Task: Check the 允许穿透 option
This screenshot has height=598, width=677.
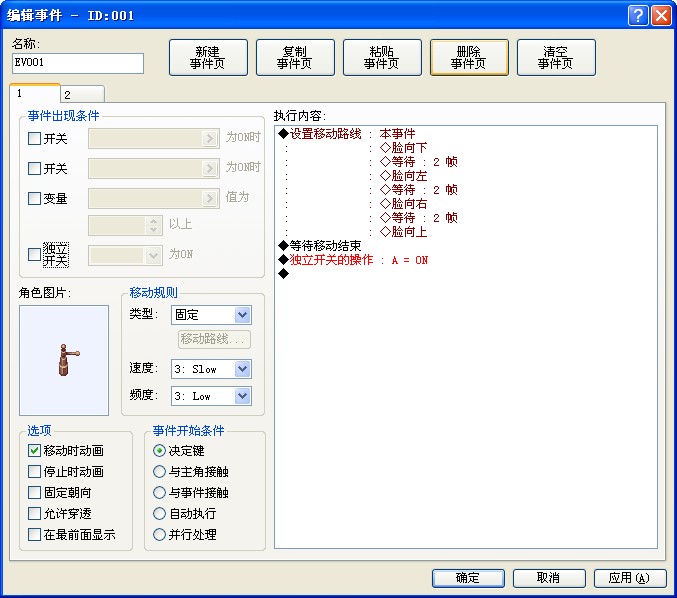Action: 34,513
